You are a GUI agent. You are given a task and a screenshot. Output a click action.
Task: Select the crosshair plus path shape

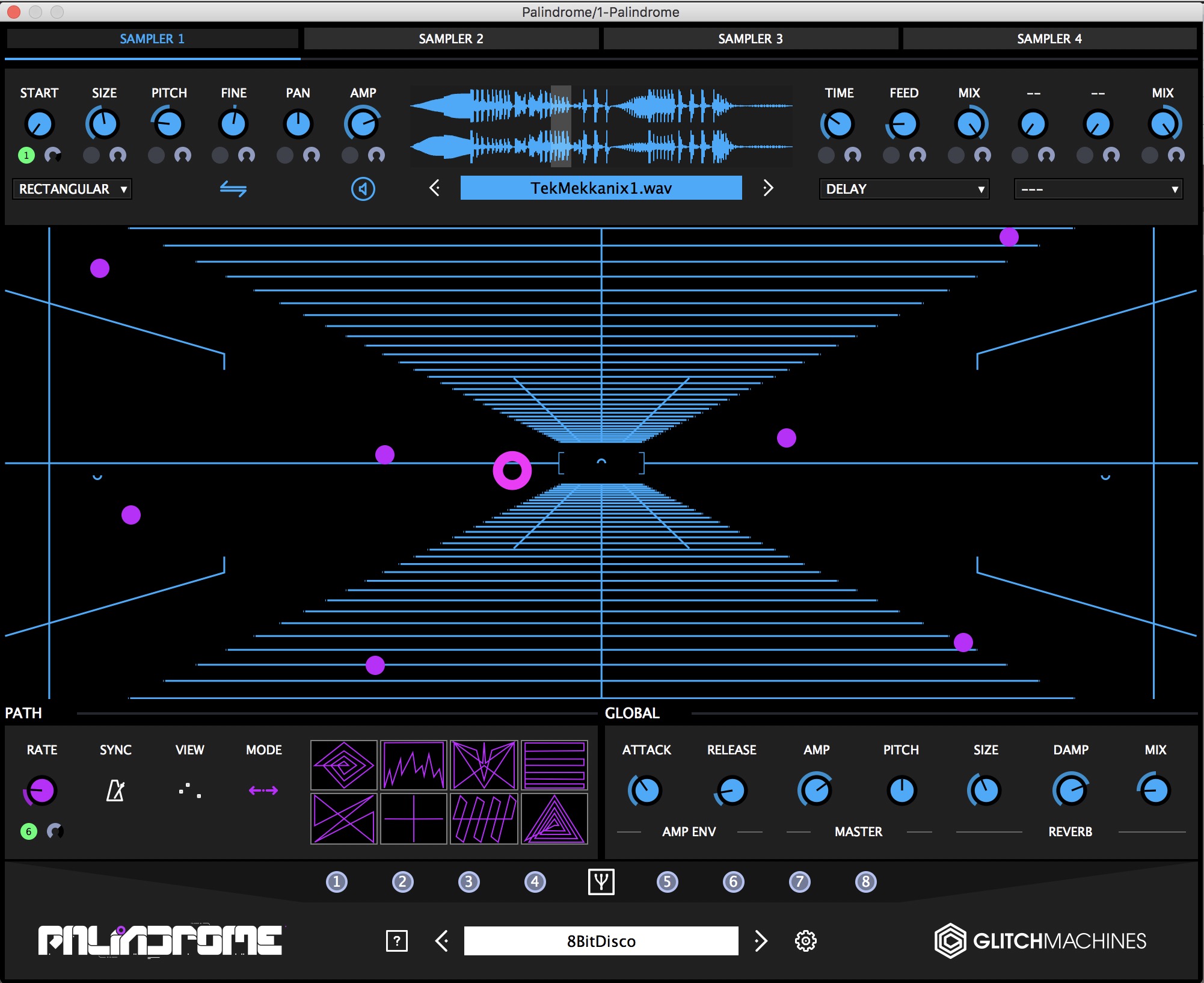point(414,819)
